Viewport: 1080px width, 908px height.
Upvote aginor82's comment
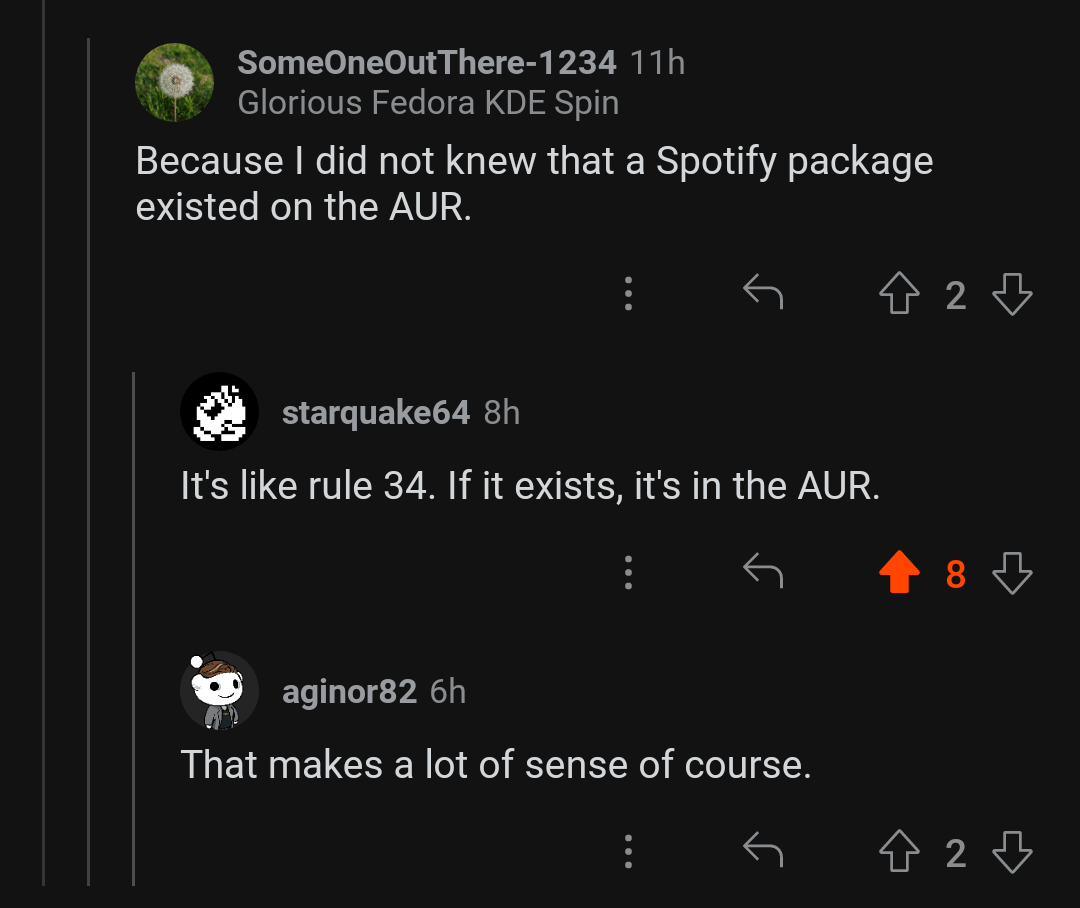pos(898,852)
